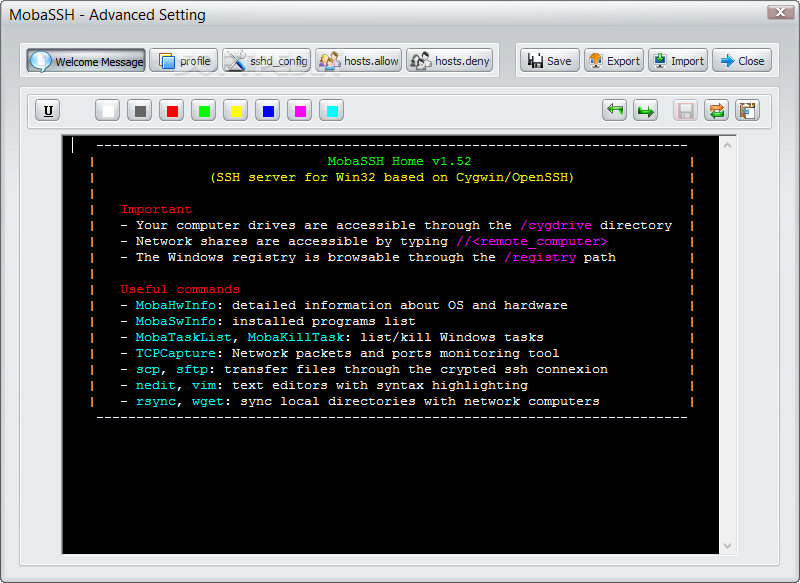Switch to the hosts.allow tab
The width and height of the screenshot is (800, 583).
click(x=359, y=61)
